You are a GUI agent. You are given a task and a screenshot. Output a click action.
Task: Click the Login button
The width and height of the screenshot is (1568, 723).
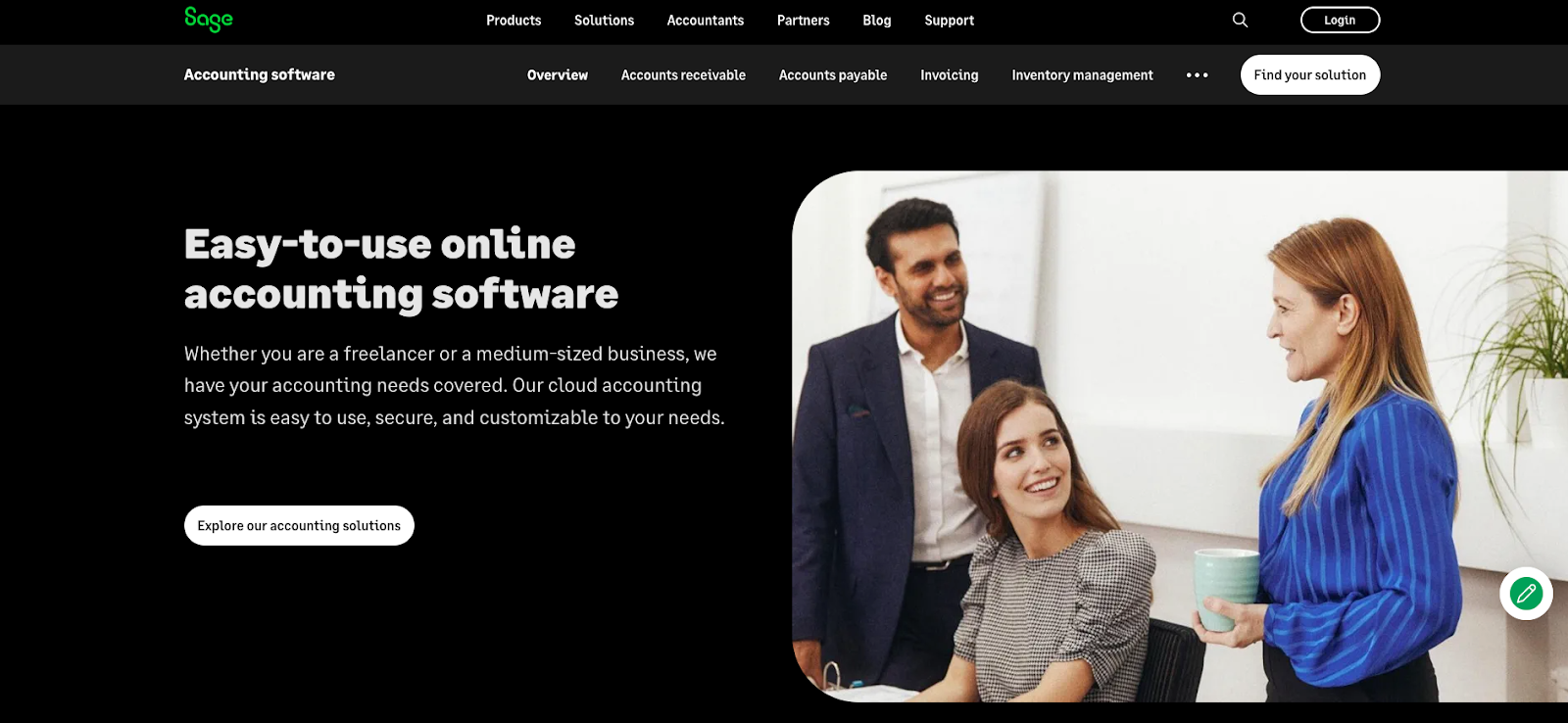pos(1340,20)
